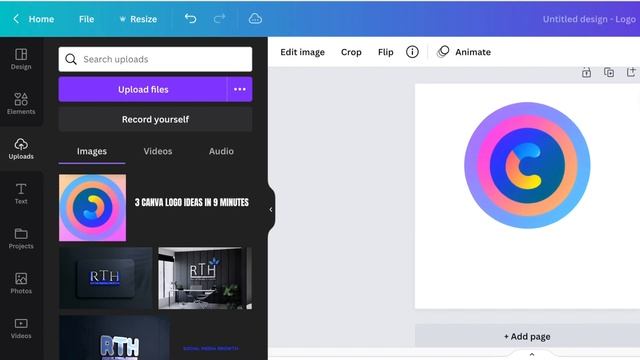Click the Record yourself button
Viewport: 640px width, 360px height.
coord(155,120)
